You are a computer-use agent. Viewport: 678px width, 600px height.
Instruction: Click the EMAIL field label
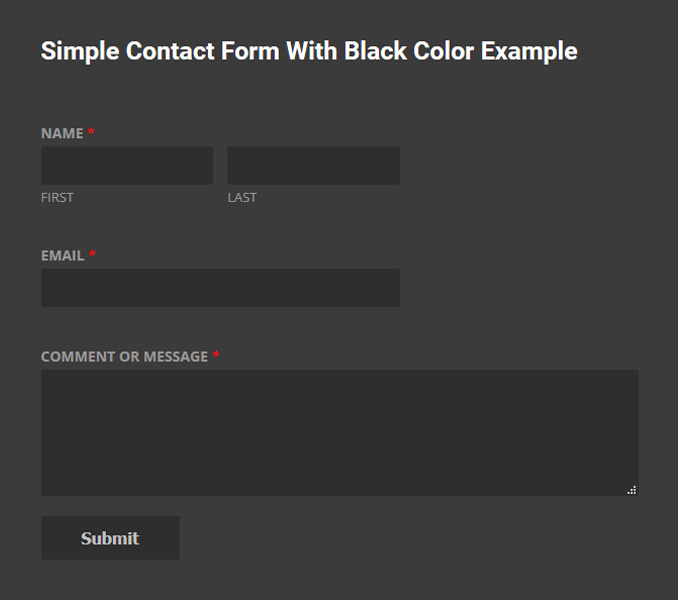pos(62,255)
